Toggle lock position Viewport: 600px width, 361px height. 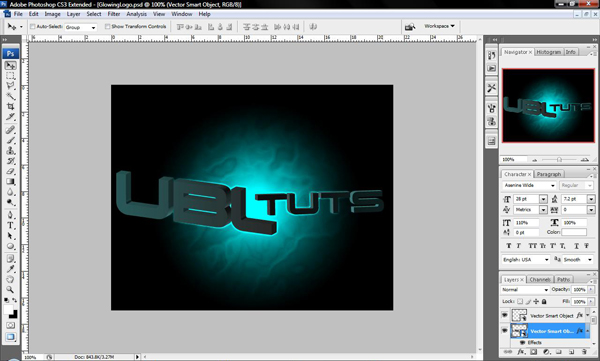coord(536,302)
